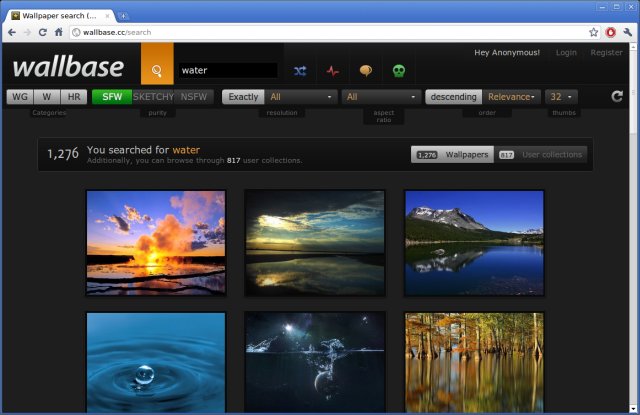
Task: Click the red Opera extension icon
Action: pyautogui.click(x=611, y=32)
